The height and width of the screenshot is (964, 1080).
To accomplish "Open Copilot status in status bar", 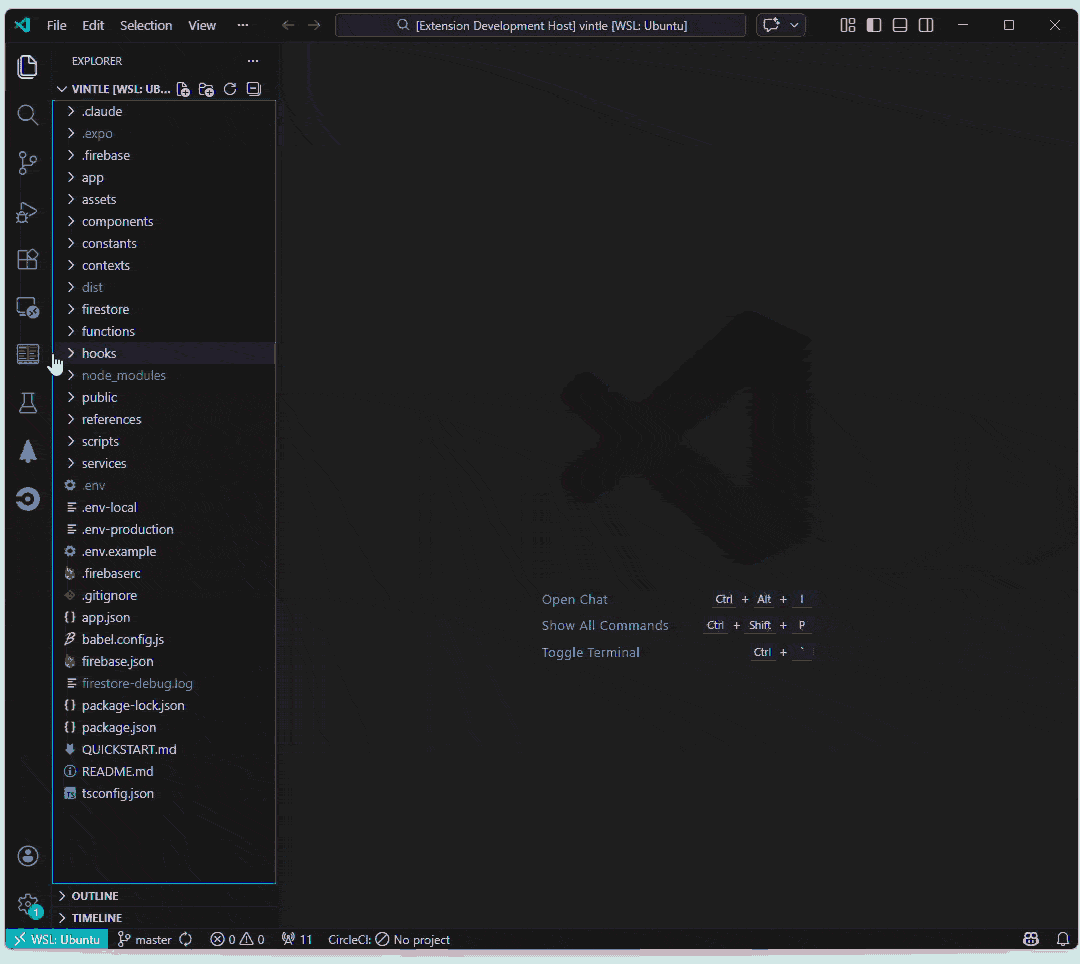I will [1030, 939].
